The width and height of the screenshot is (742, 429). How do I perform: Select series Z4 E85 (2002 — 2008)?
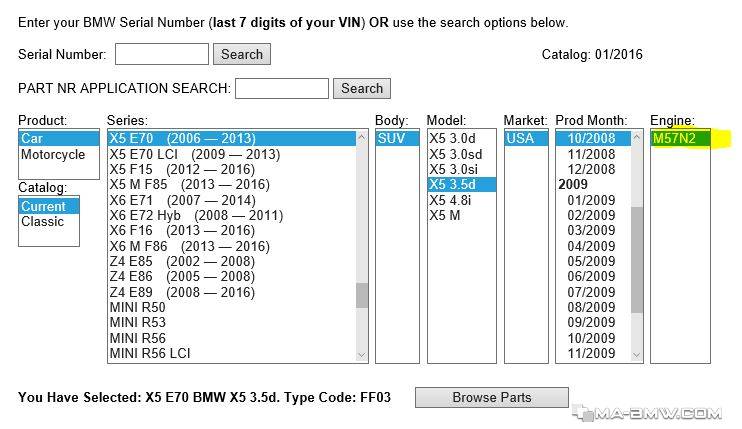point(232,261)
